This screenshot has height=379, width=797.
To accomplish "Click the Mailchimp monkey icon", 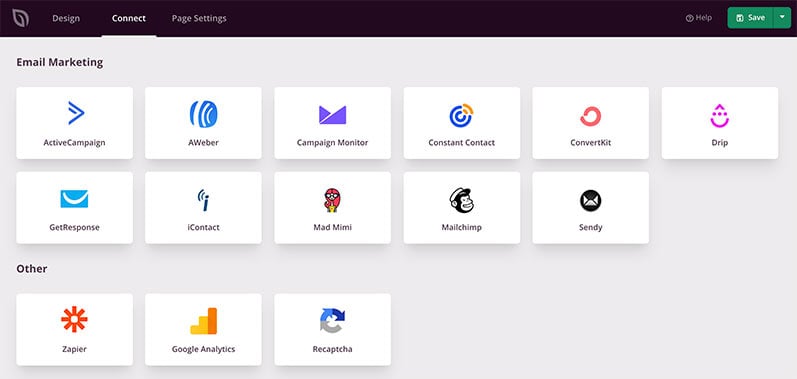I will tap(461, 200).
